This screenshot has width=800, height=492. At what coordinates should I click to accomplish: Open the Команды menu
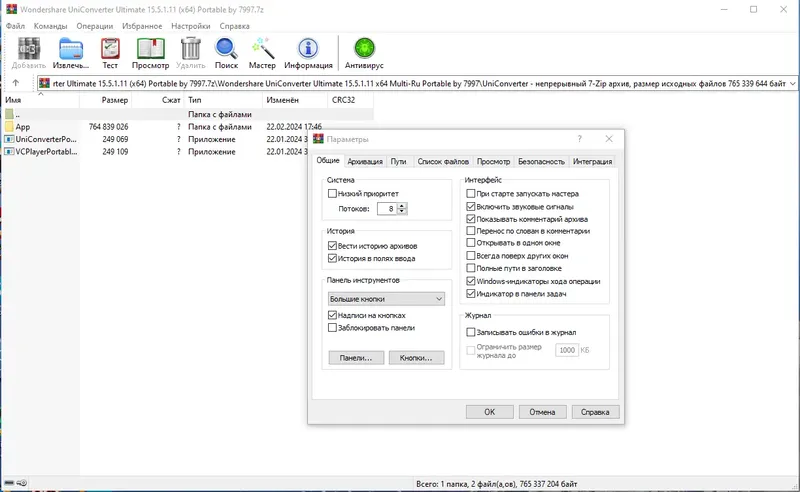(x=51, y=26)
